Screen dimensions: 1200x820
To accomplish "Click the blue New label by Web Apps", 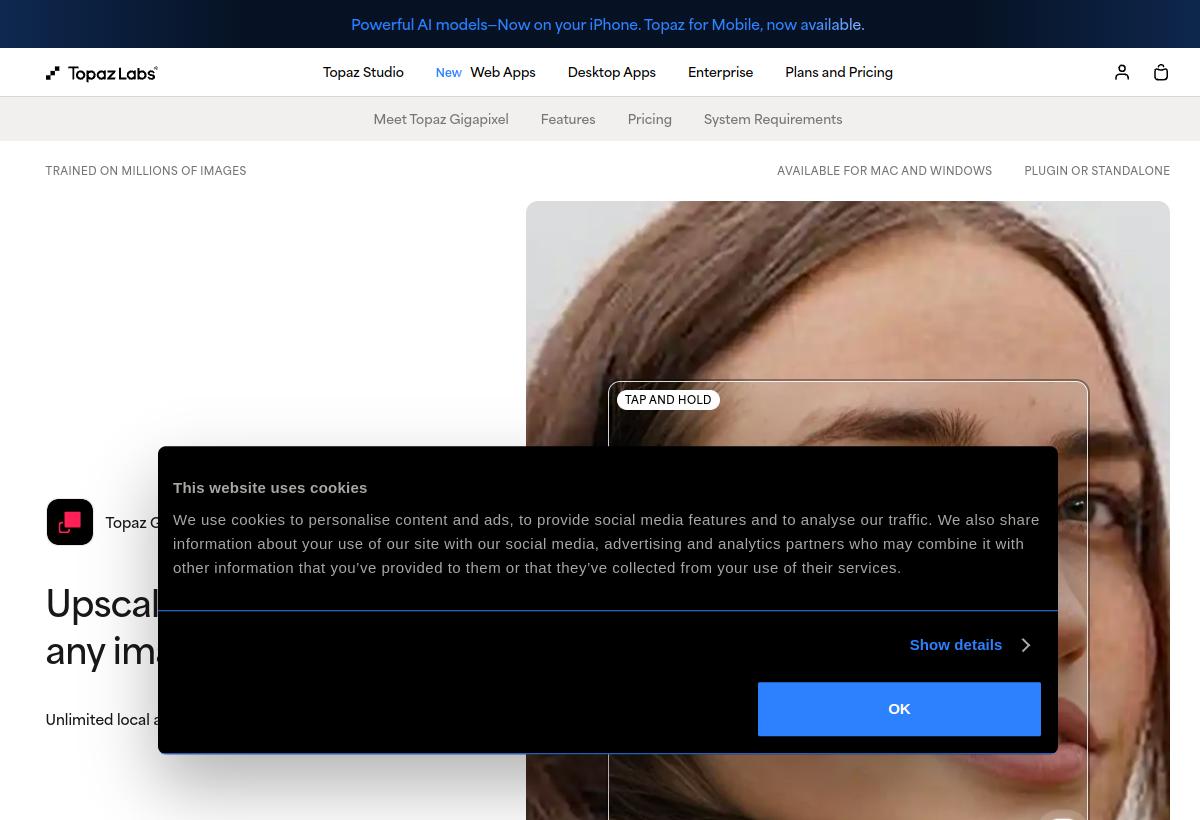I will click(x=449, y=73).
